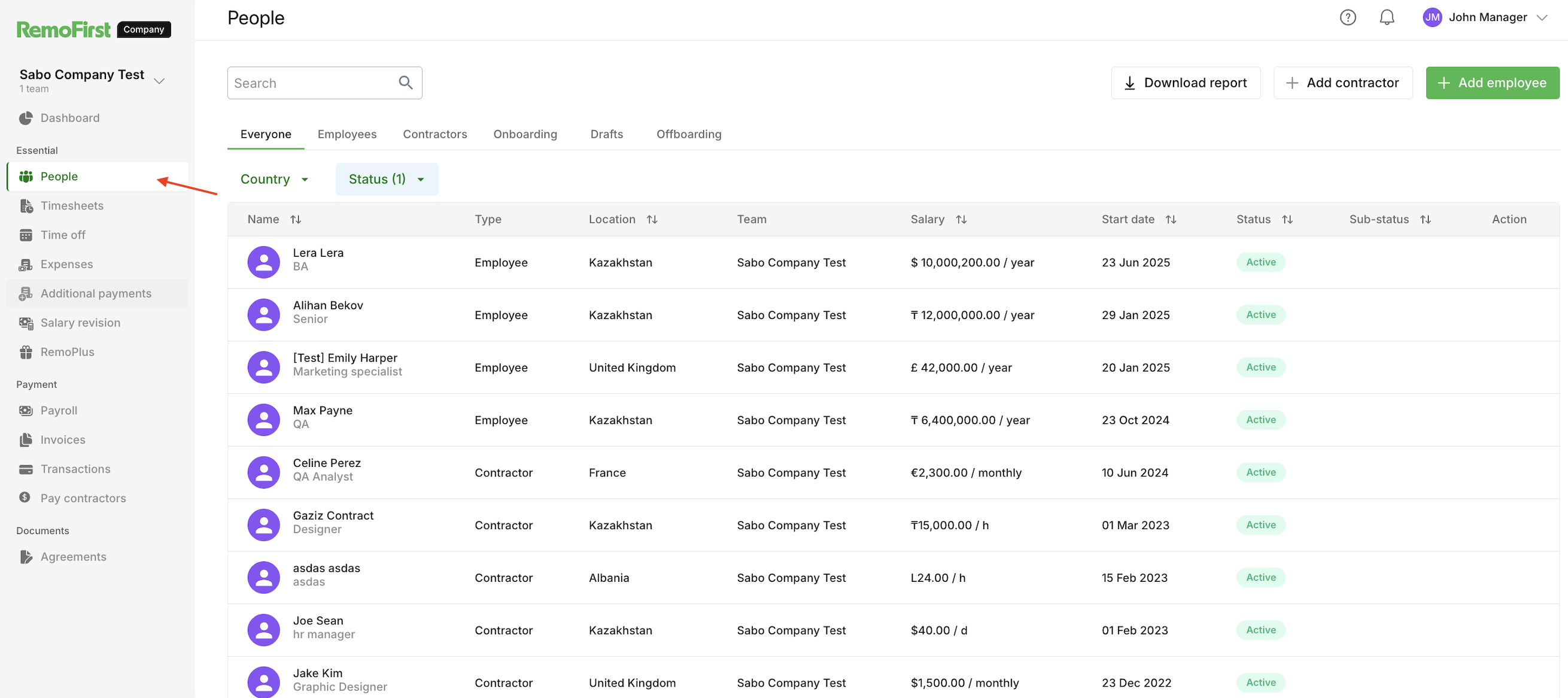The width and height of the screenshot is (1568, 698).
Task: Navigate to Pay contractors
Action: point(83,498)
